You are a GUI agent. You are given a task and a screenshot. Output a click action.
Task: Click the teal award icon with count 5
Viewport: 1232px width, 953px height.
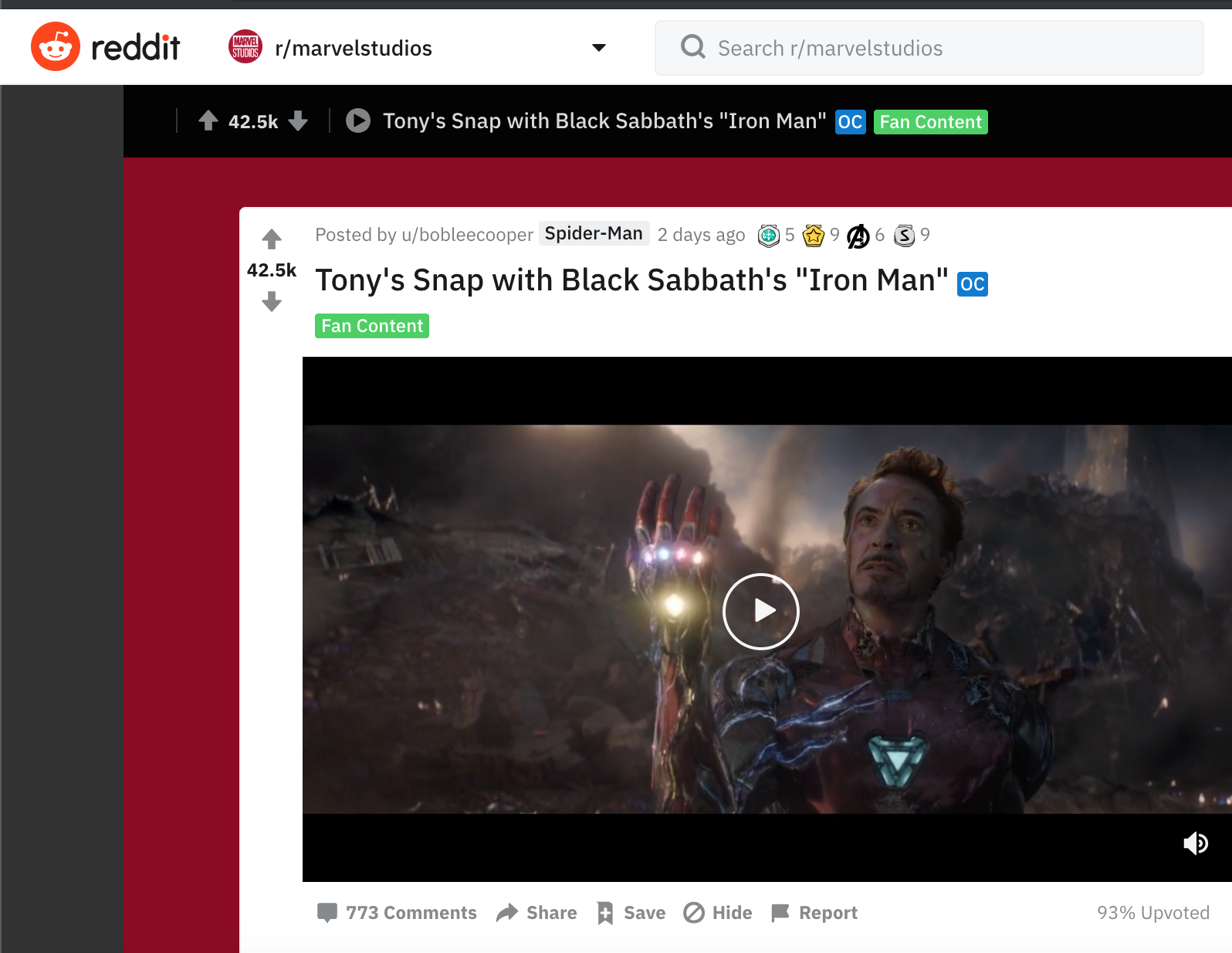pyautogui.click(x=769, y=235)
